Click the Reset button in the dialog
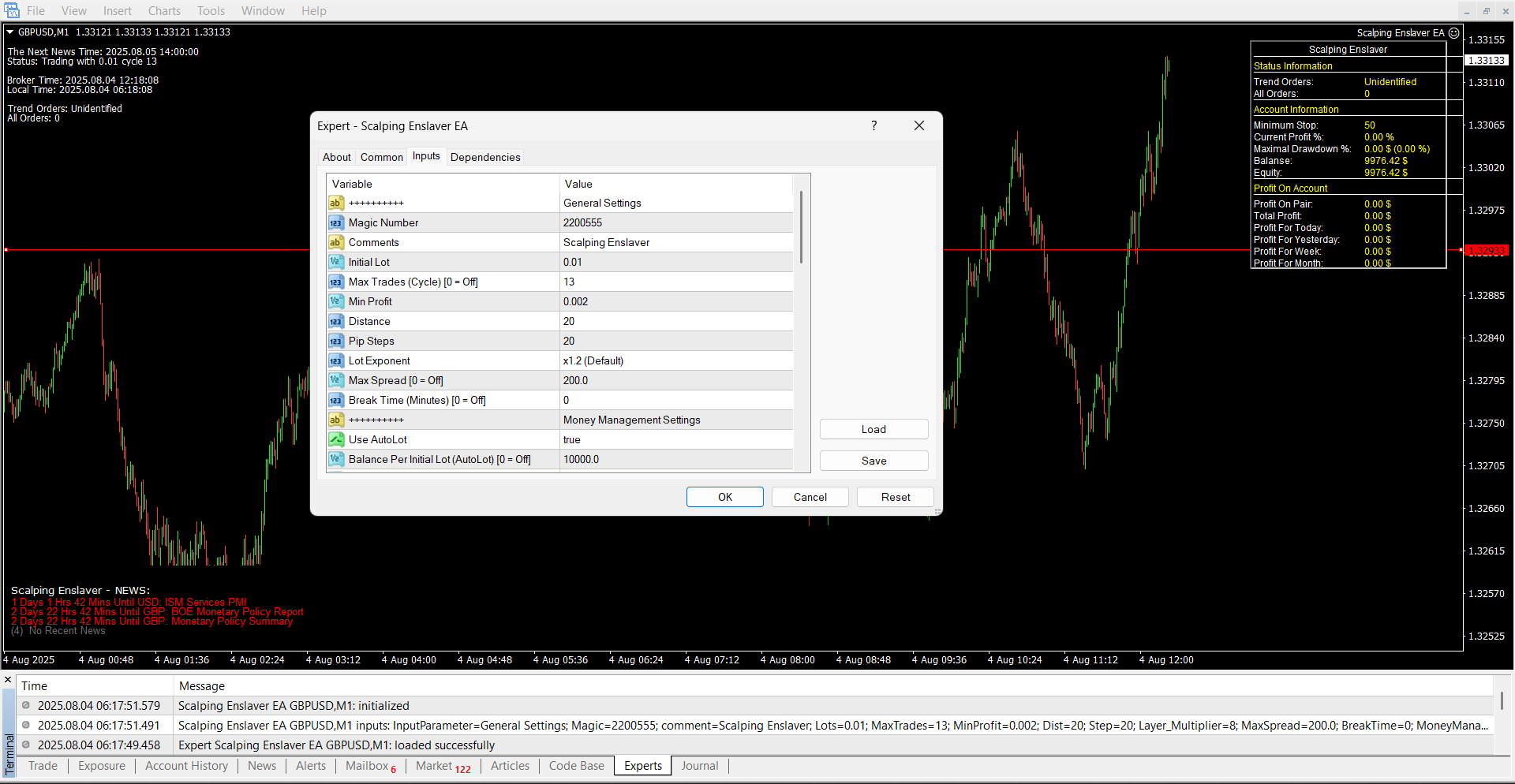 click(895, 498)
